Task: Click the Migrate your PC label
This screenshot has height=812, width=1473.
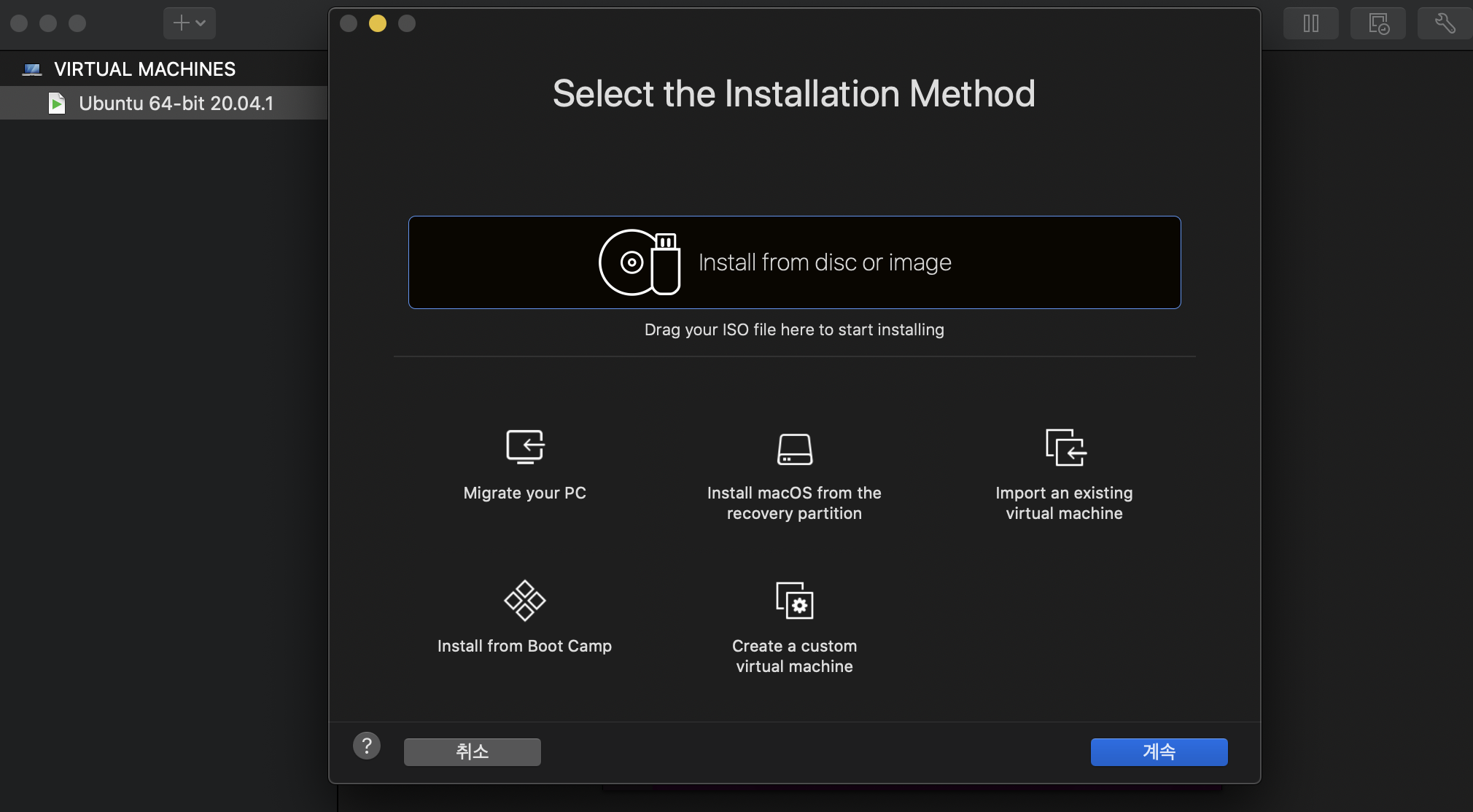Action: [525, 493]
